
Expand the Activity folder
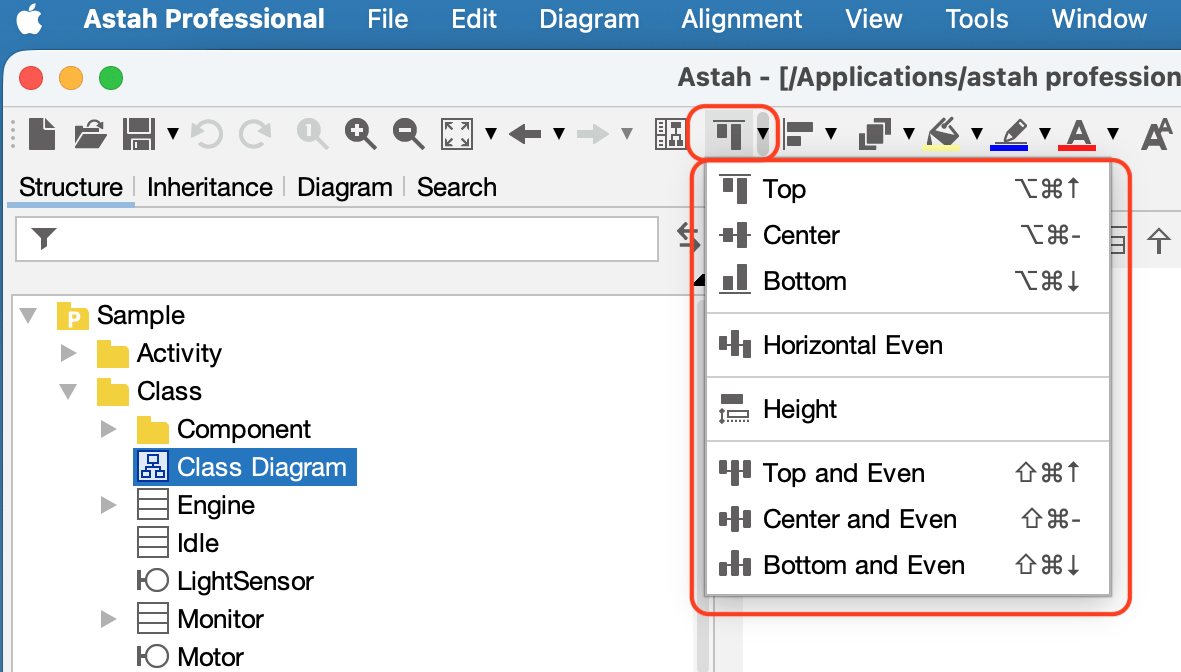(69, 353)
